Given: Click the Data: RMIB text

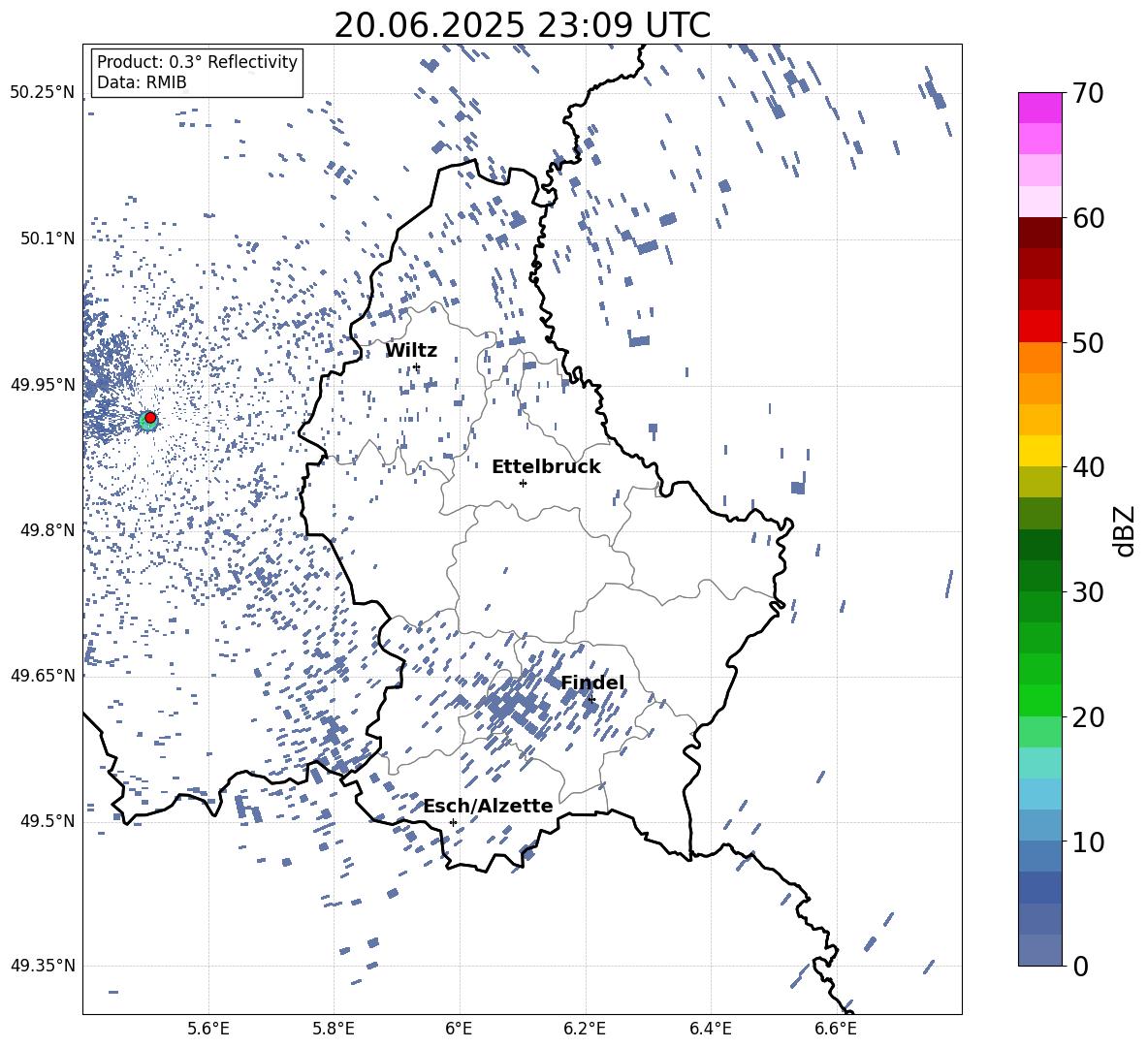Looking at the screenshot, I should 142,82.
